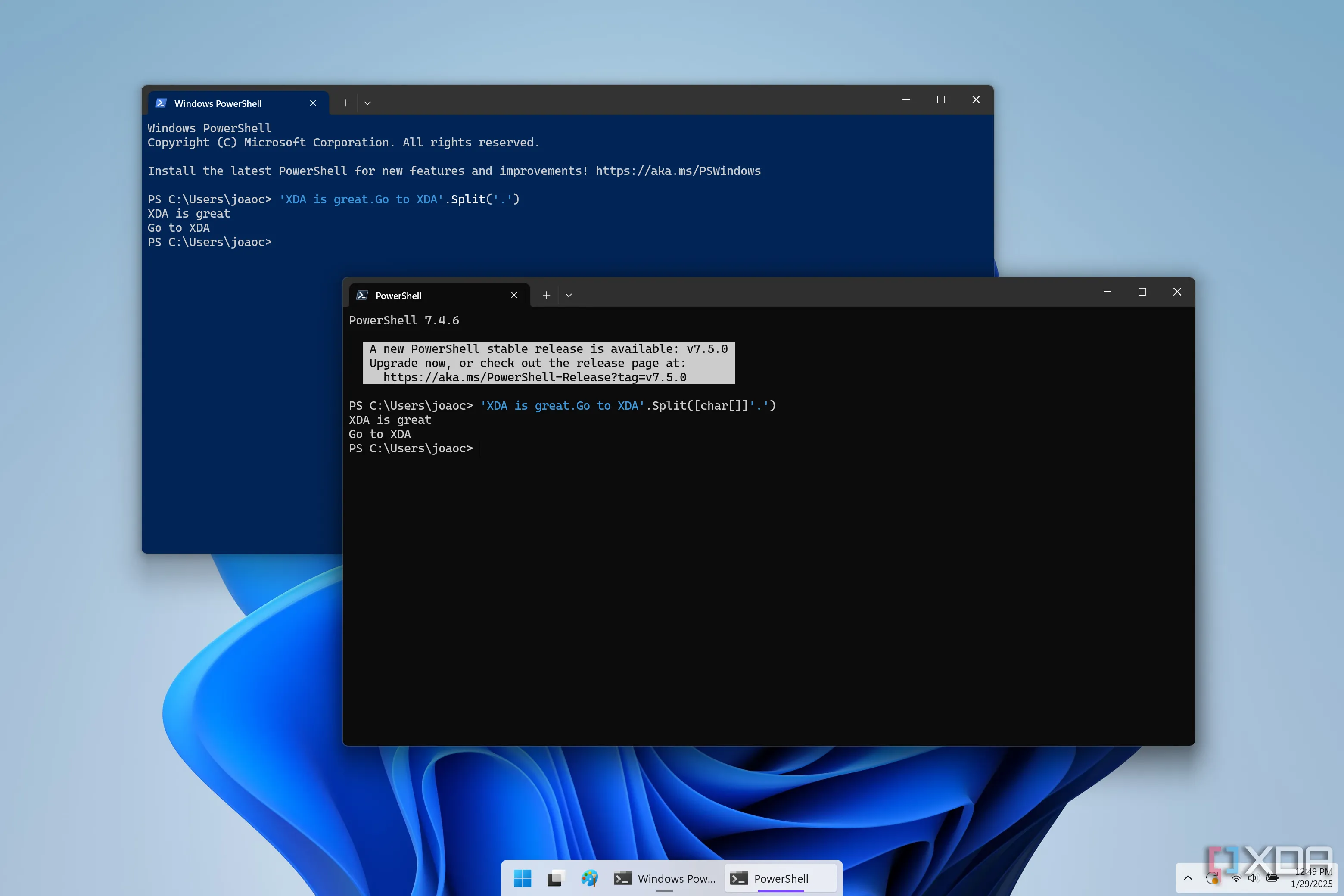Screen dimensions: 1344x896
Task: Open the Wi-Fi network tray icon
Action: (1235, 878)
